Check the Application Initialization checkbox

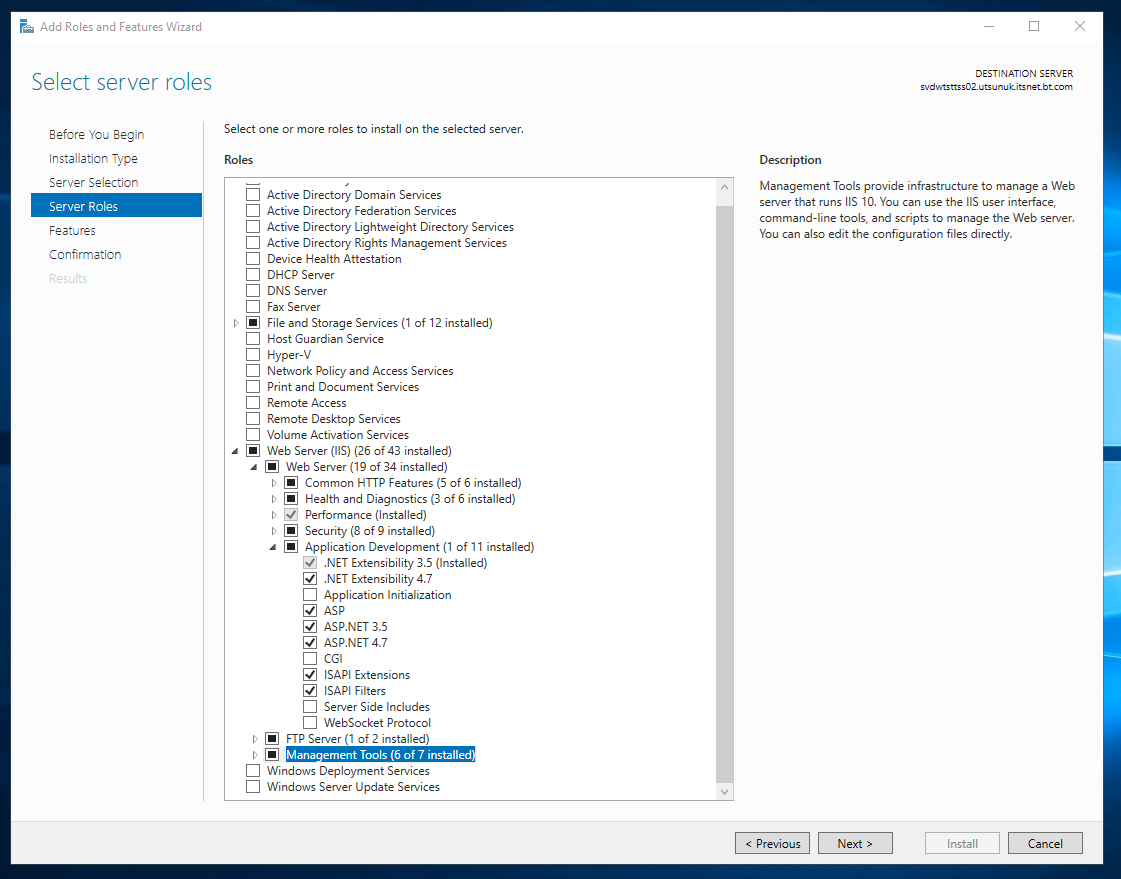click(x=310, y=595)
